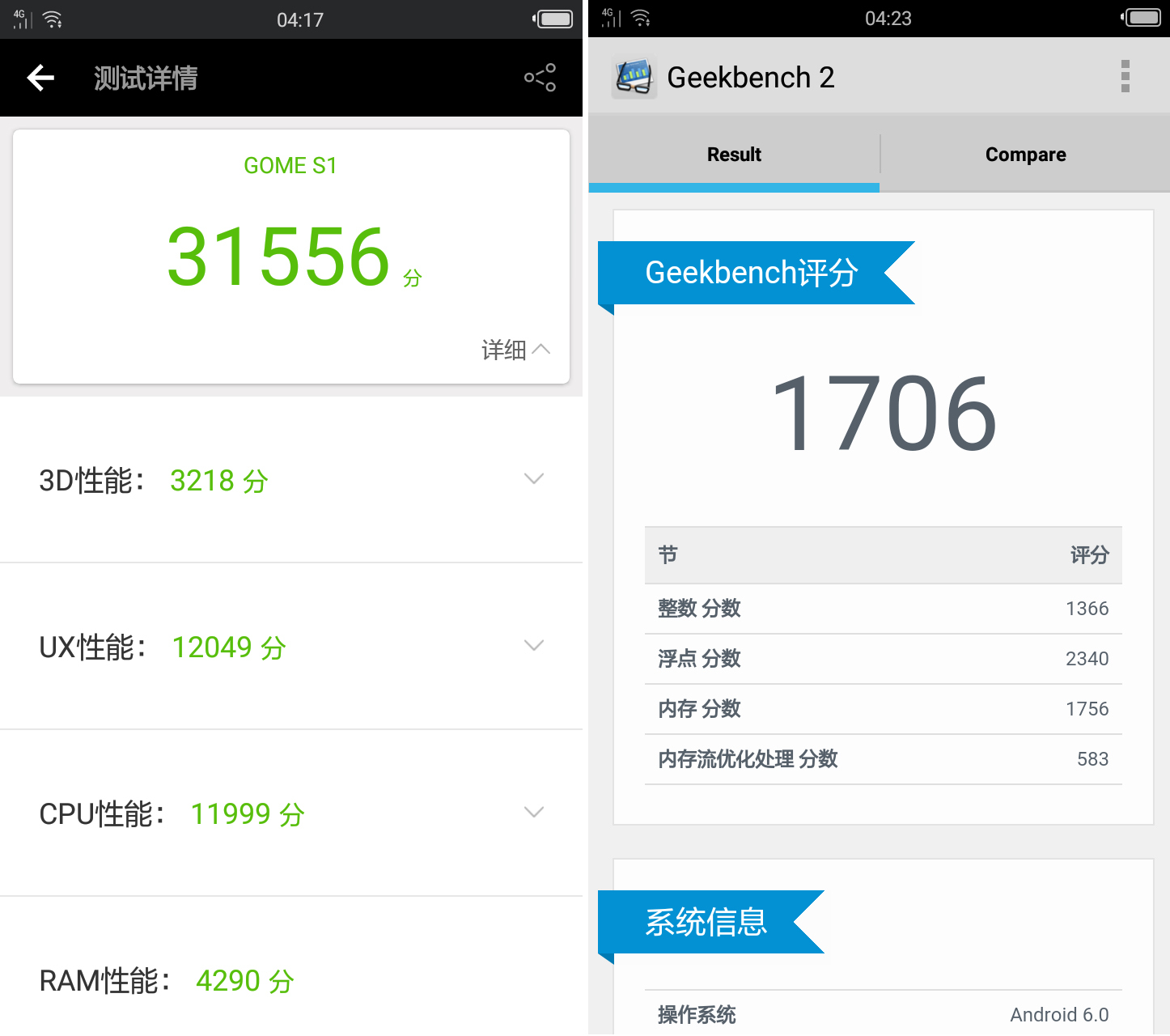The height and width of the screenshot is (1036, 1170).
Task: Open the three-dot overflow menu in Geekbench
Action: coord(1124,77)
